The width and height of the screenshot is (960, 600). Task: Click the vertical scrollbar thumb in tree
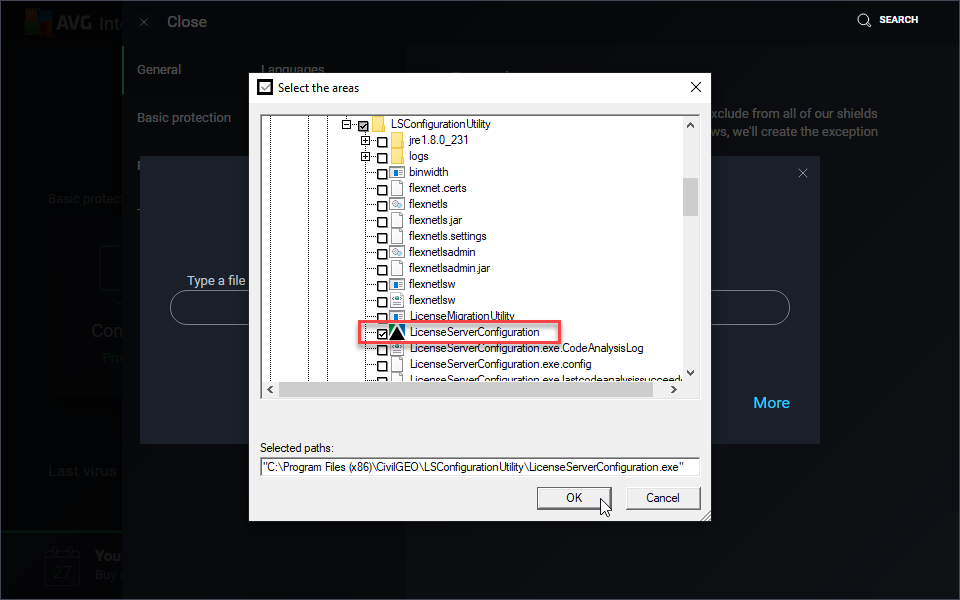point(690,197)
